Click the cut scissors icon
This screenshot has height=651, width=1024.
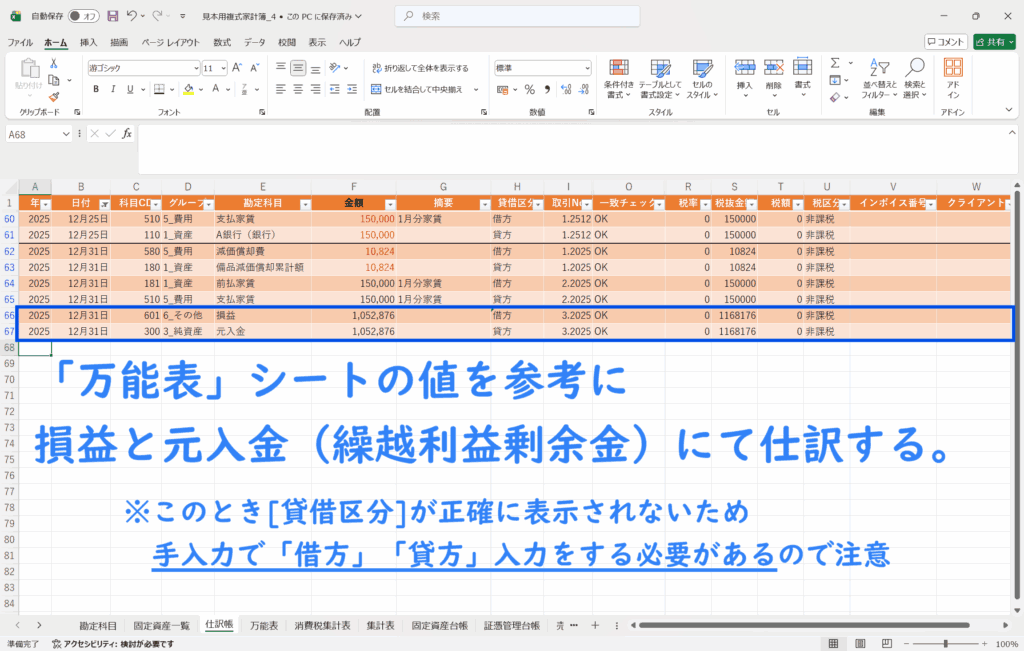pos(55,63)
